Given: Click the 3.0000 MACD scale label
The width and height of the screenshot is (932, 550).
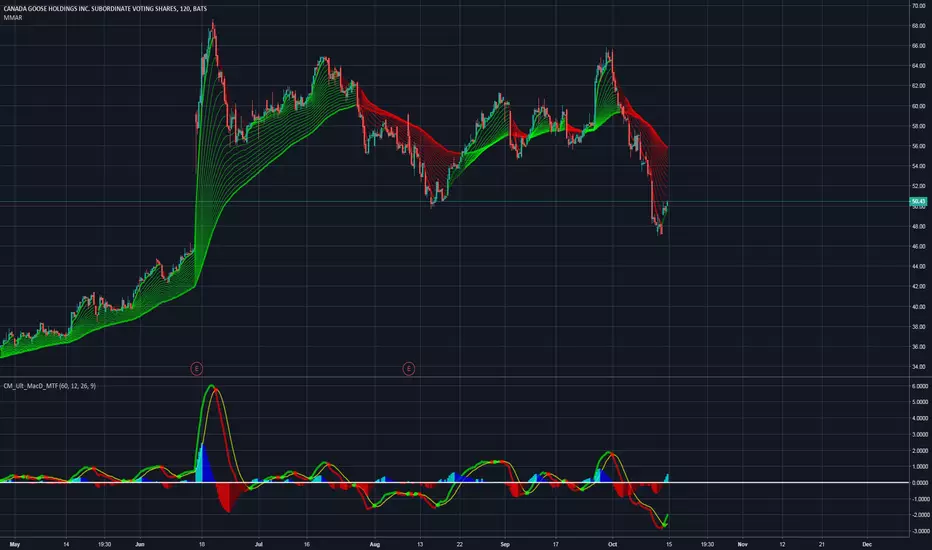Looking at the screenshot, I should coord(920,434).
